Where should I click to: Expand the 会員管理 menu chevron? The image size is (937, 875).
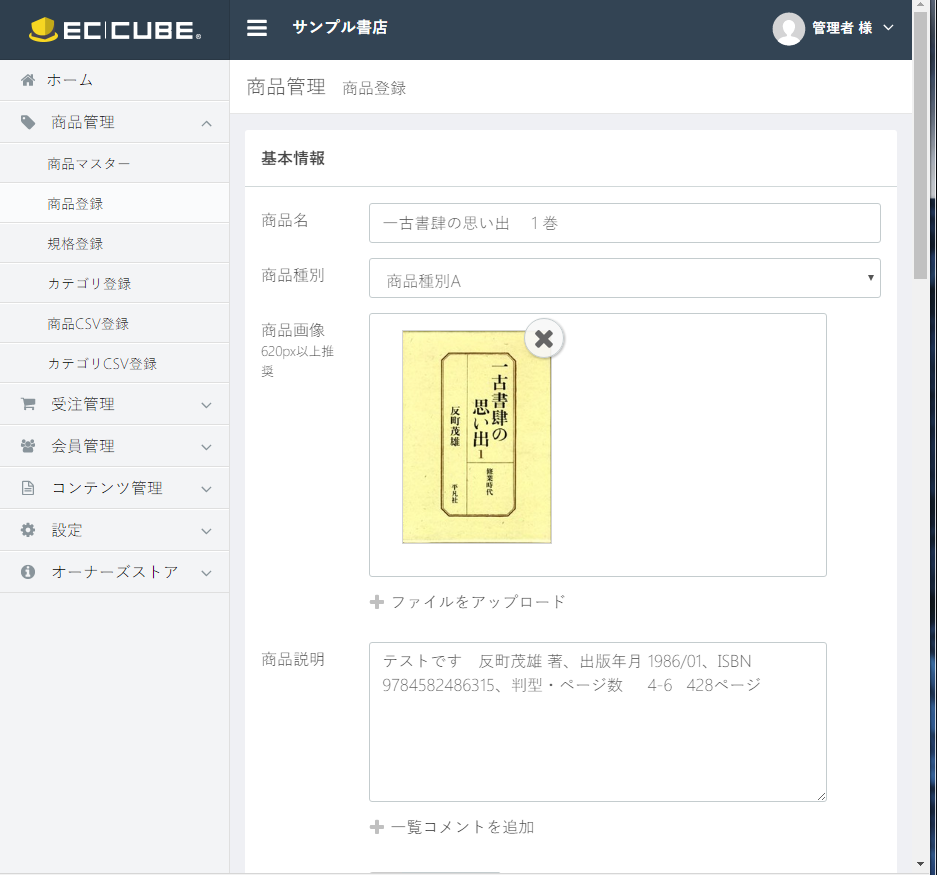(207, 447)
